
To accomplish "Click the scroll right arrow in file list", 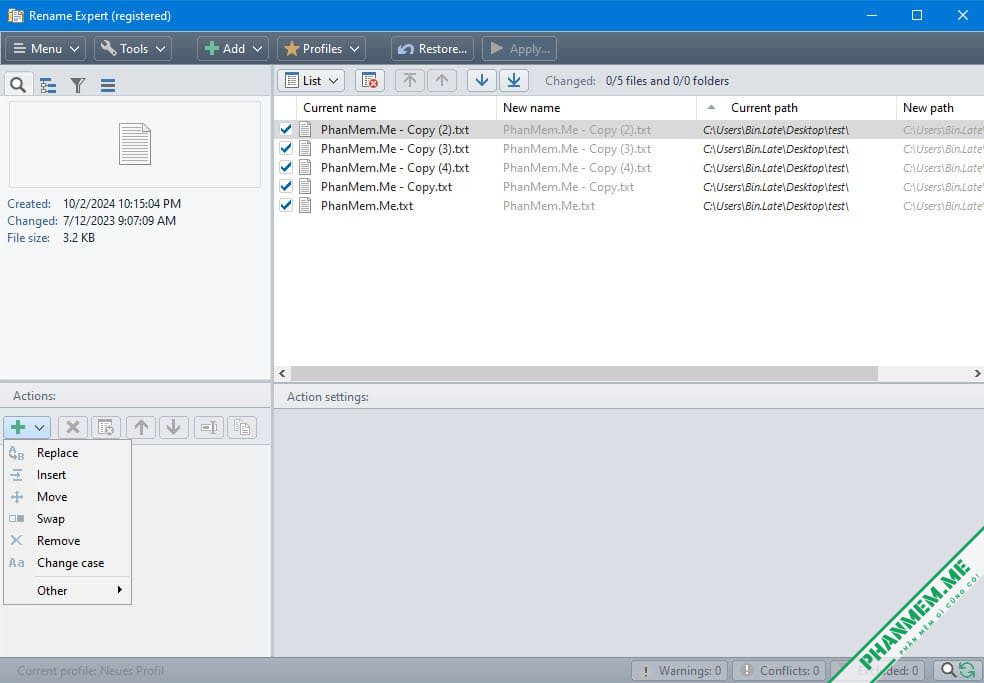I will point(977,373).
